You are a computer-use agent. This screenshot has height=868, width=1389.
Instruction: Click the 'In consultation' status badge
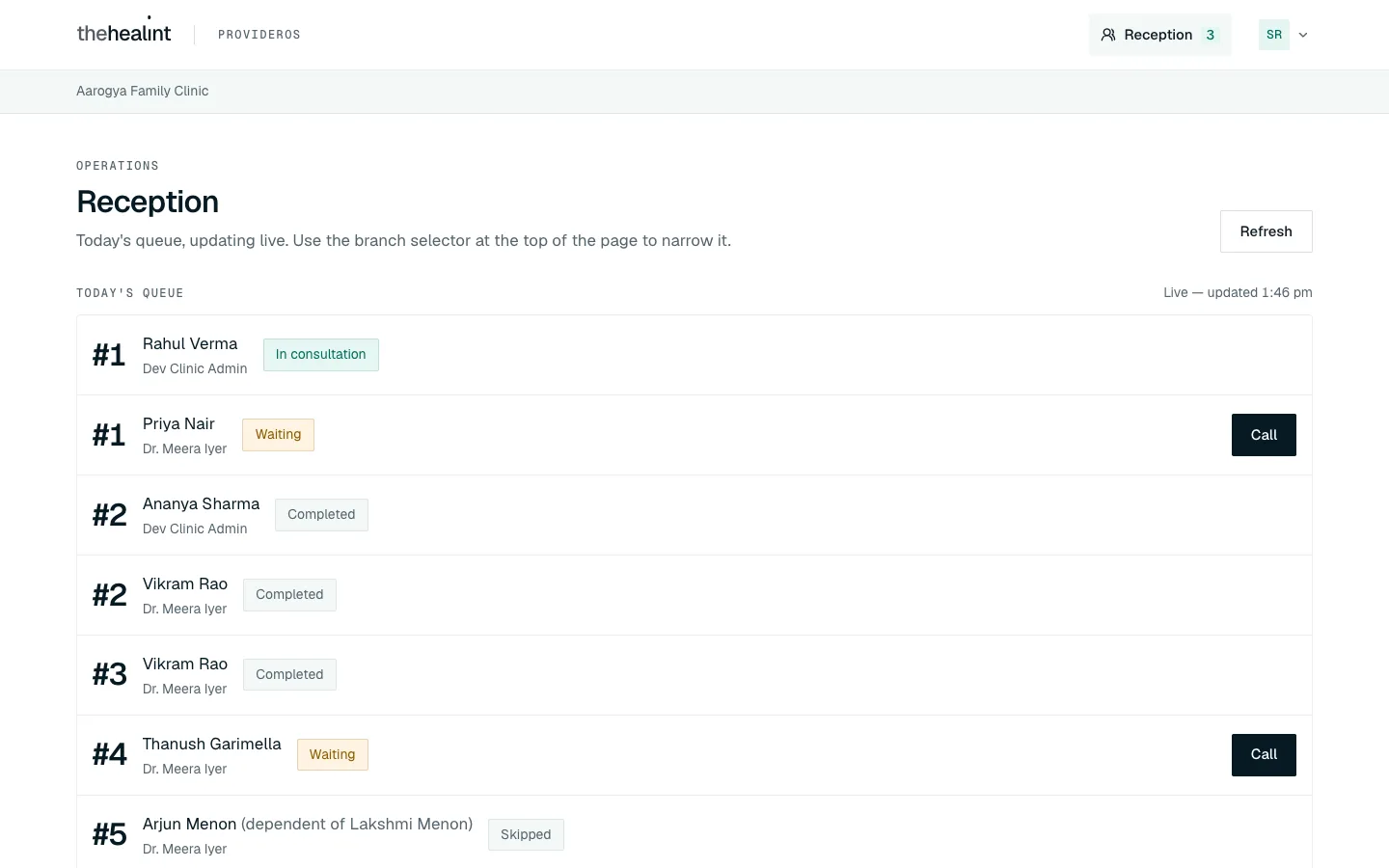pos(321,355)
